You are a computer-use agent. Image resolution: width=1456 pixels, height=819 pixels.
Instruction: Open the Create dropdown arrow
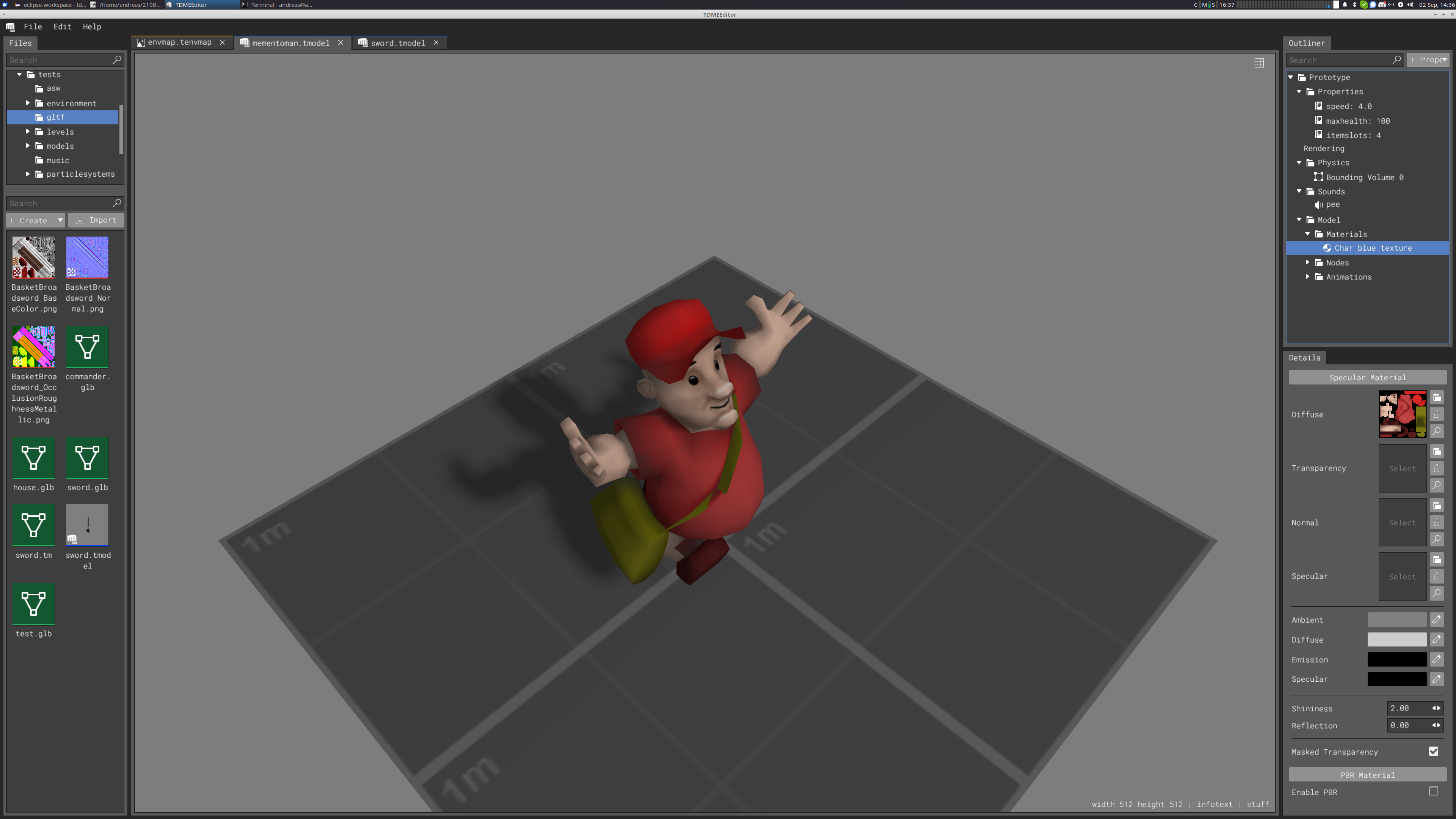[60, 220]
